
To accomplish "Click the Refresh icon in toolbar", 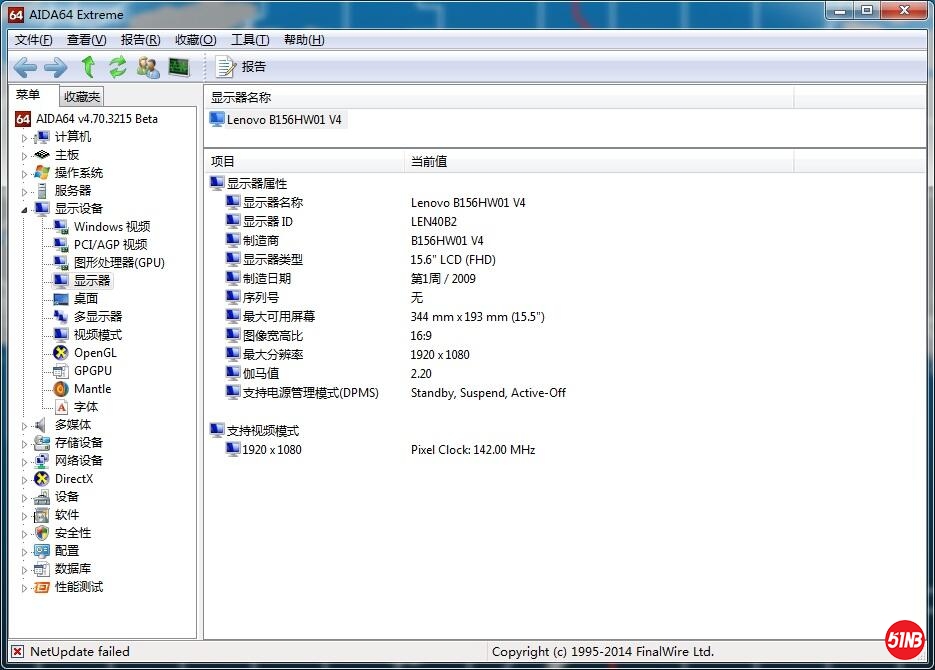I will [x=118, y=67].
